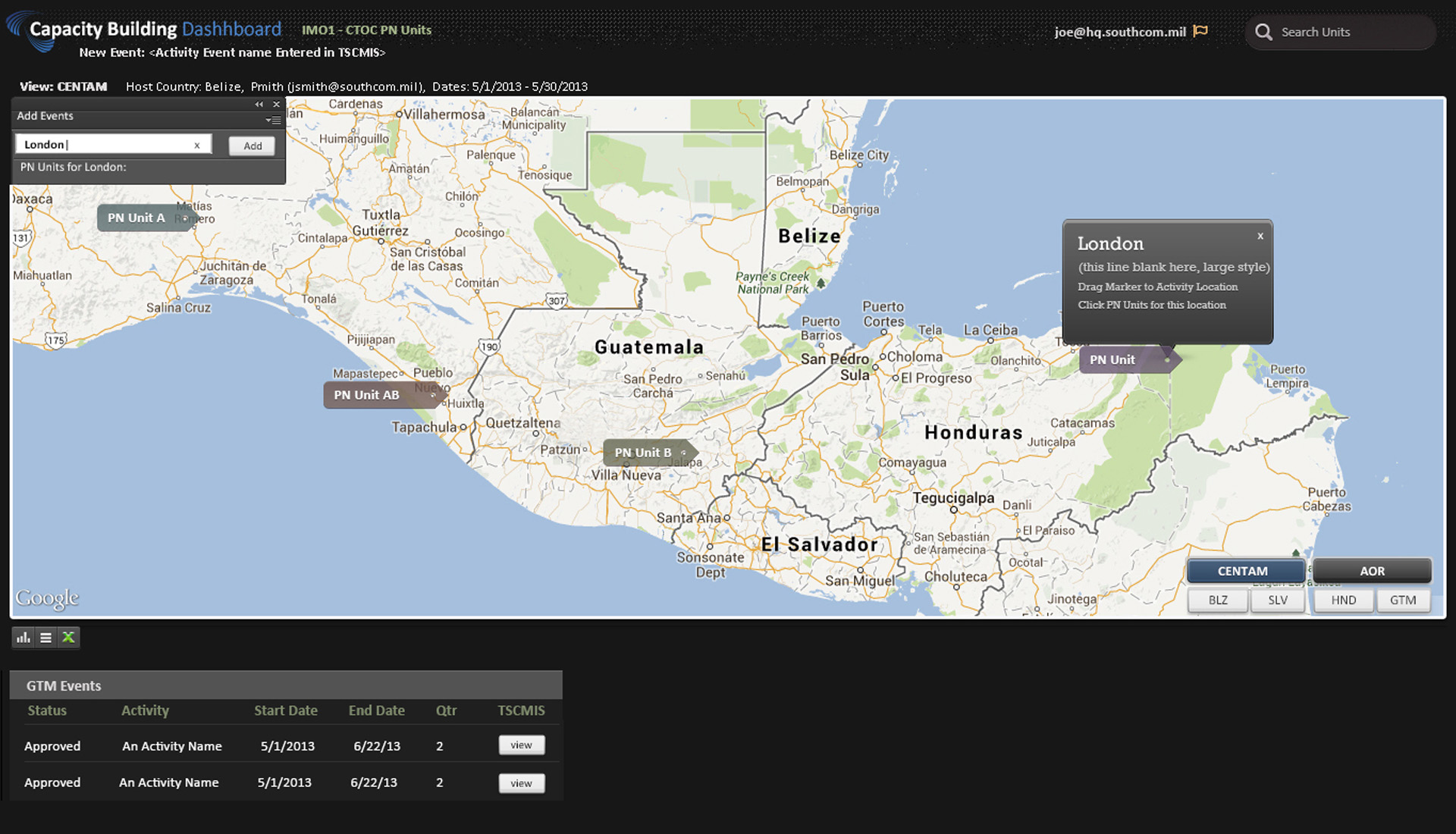
Task: Choose the BLZ country button
Action: 1218,600
